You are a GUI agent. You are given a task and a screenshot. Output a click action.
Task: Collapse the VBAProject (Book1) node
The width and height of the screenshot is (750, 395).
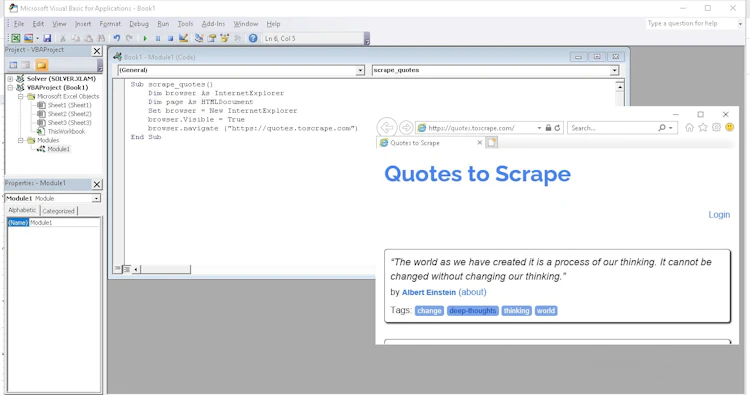coord(10,88)
